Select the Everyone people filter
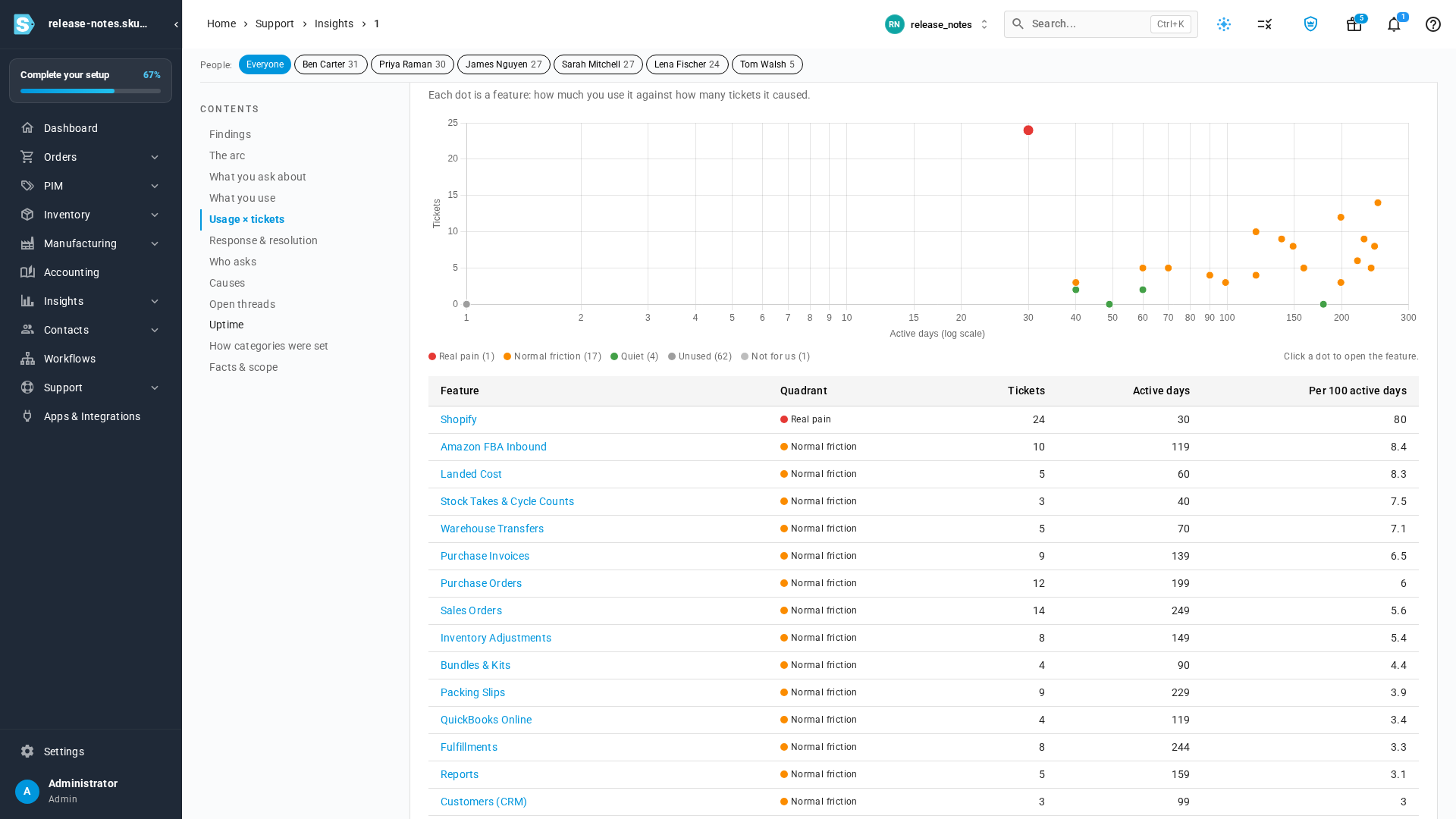The height and width of the screenshot is (819, 1456). pos(265,64)
